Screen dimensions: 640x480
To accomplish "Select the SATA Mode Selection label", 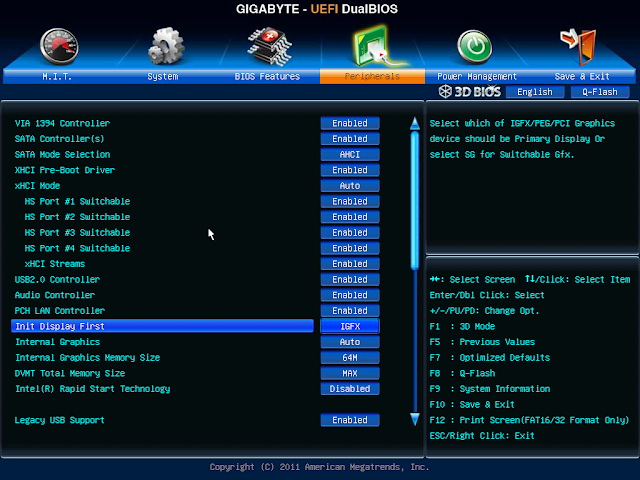I will click(62, 154).
